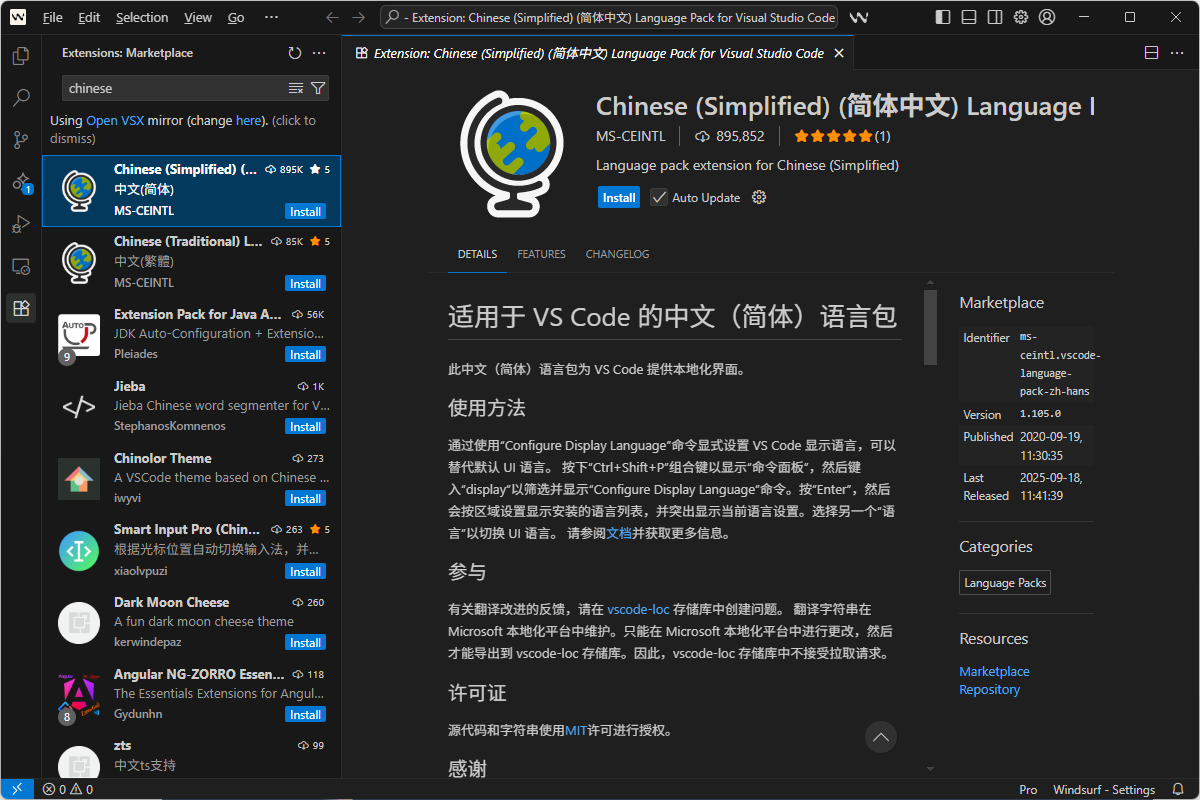Open Remote Explorer view icon
1200x800 pixels.
point(20,266)
